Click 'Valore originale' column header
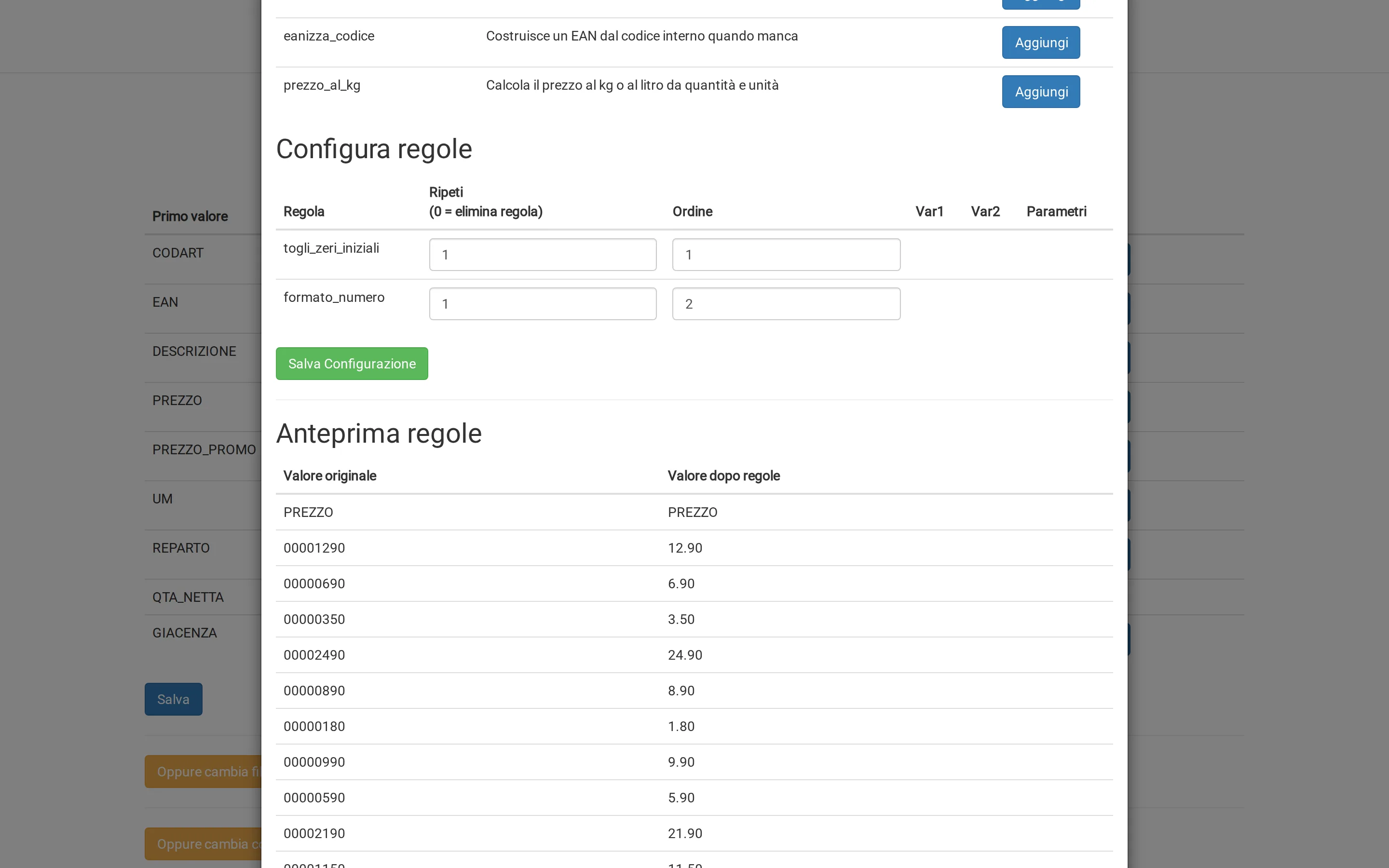The height and width of the screenshot is (868, 1389). click(x=330, y=476)
